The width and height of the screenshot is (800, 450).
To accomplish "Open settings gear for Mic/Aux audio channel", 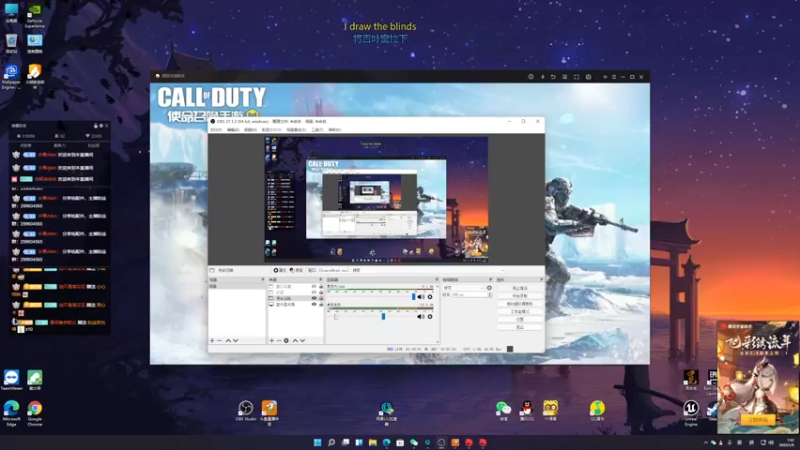I will click(x=430, y=296).
